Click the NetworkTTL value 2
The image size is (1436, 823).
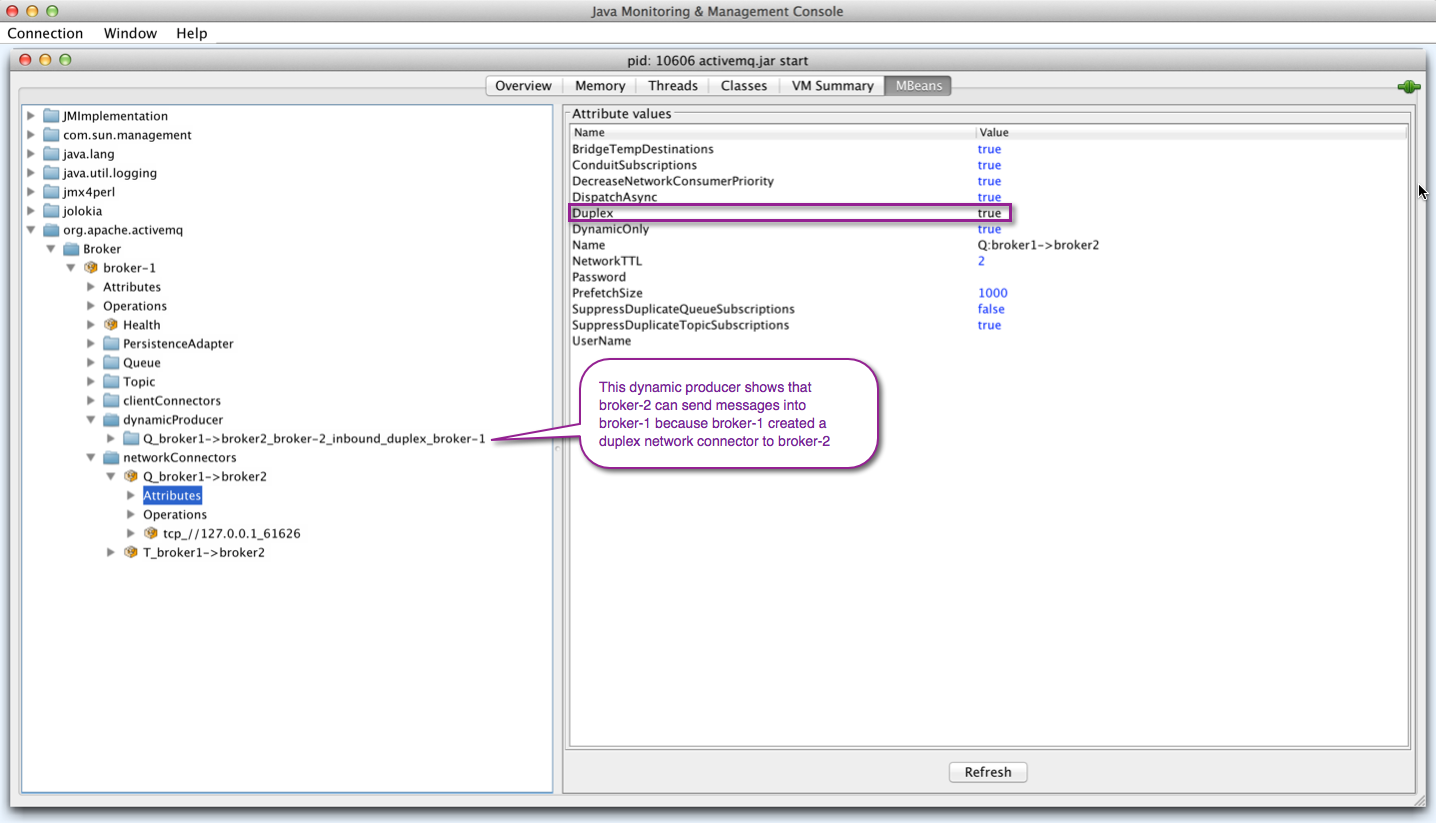coord(981,261)
